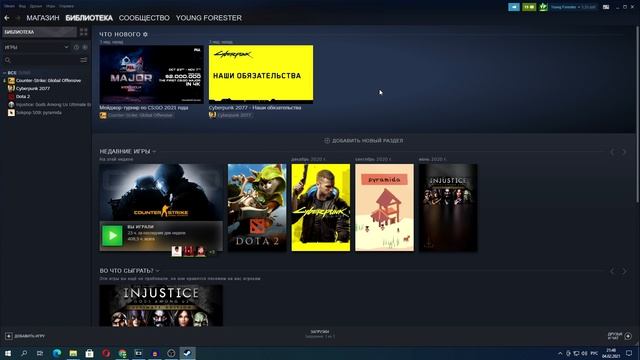Shift the ВО ЧТО СЫГРАТЬ shelf left
This screenshot has height=360, width=640.
tap(612, 271)
